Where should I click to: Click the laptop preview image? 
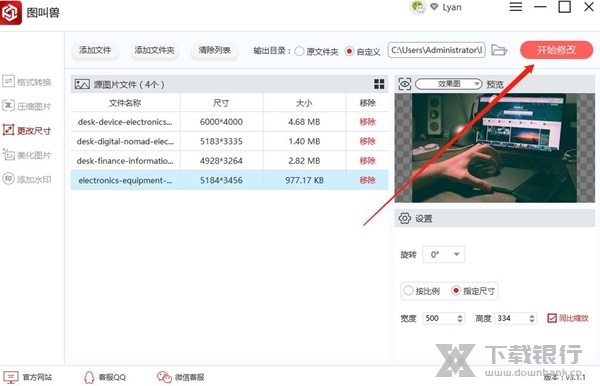(x=494, y=148)
